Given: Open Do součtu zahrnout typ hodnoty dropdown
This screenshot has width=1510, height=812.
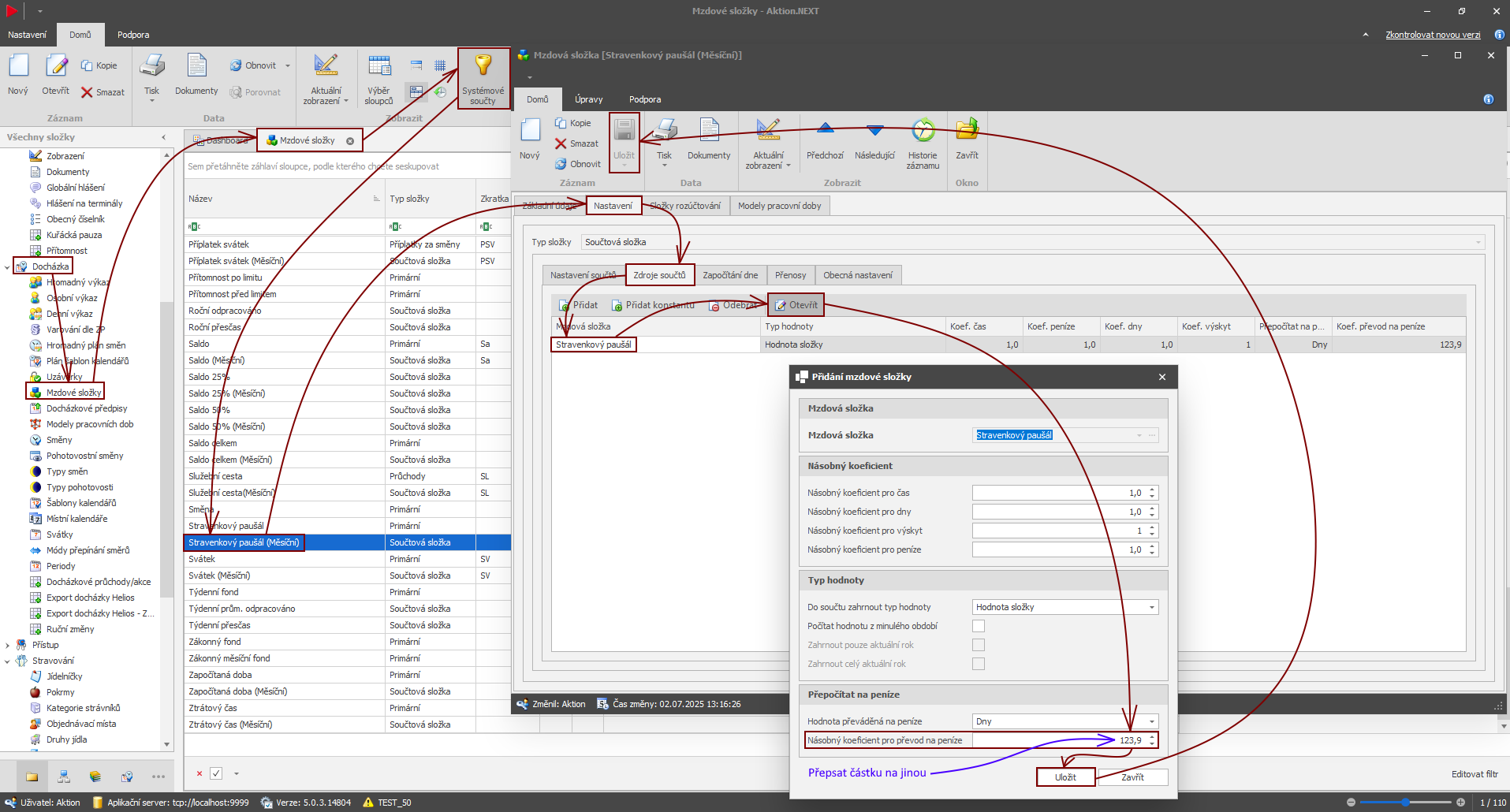Looking at the screenshot, I should (1151, 607).
